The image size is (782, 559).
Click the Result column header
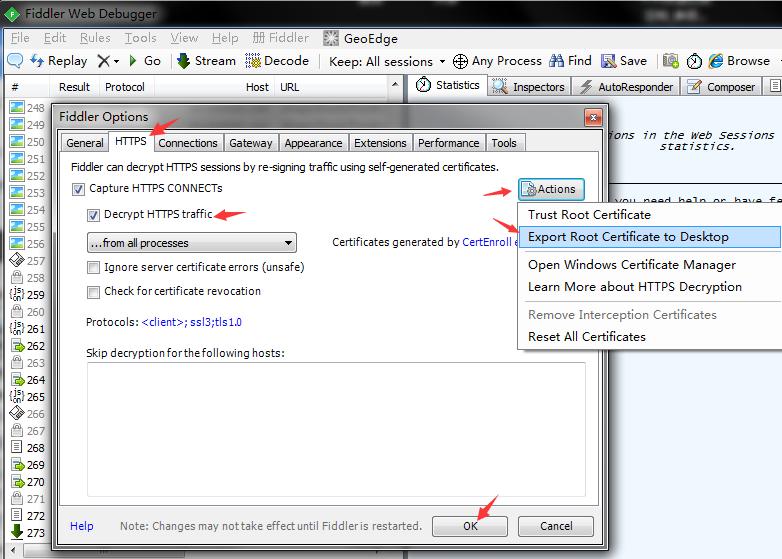74,87
